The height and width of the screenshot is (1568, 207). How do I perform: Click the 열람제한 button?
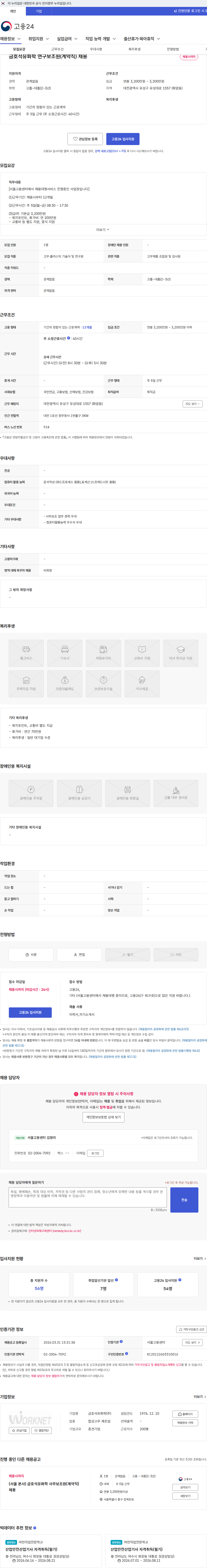pos(41,1430)
